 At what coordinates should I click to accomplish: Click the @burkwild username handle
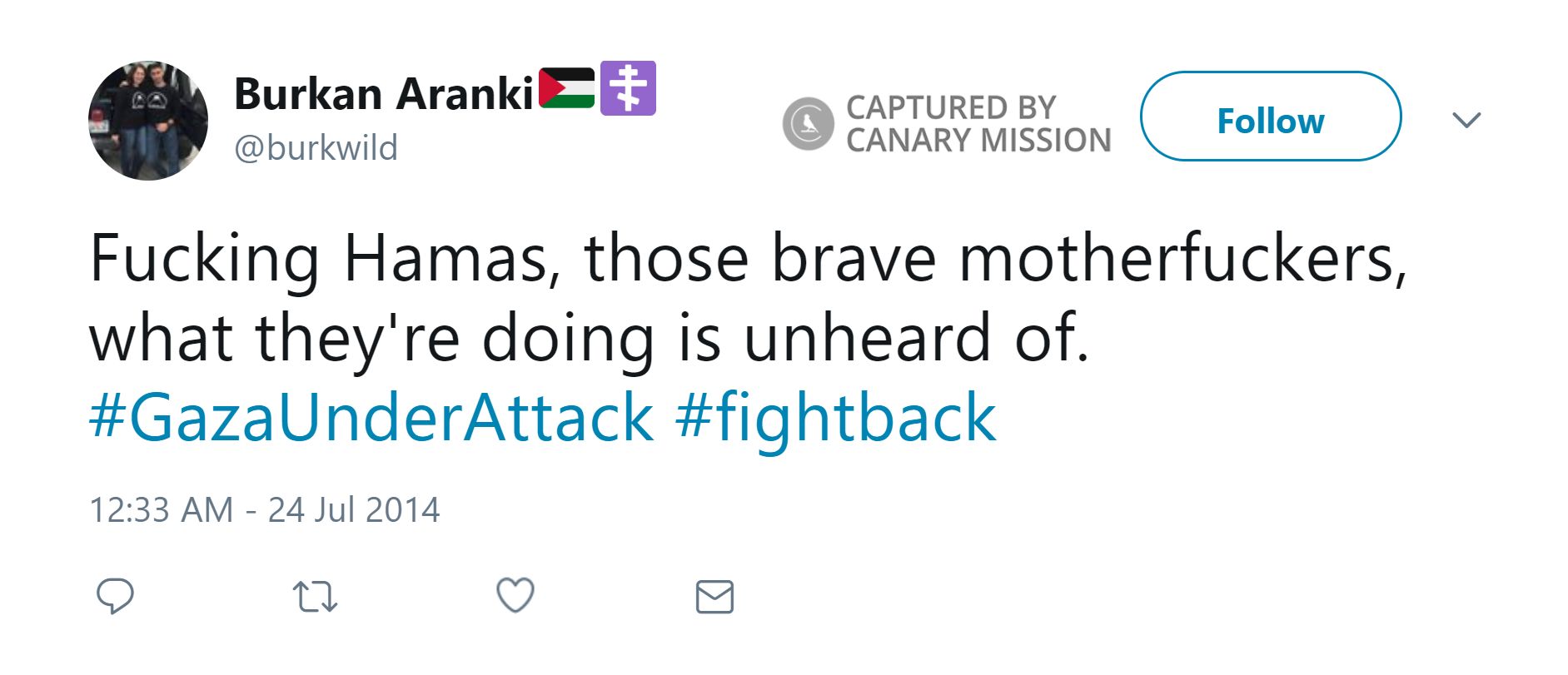(316, 148)
